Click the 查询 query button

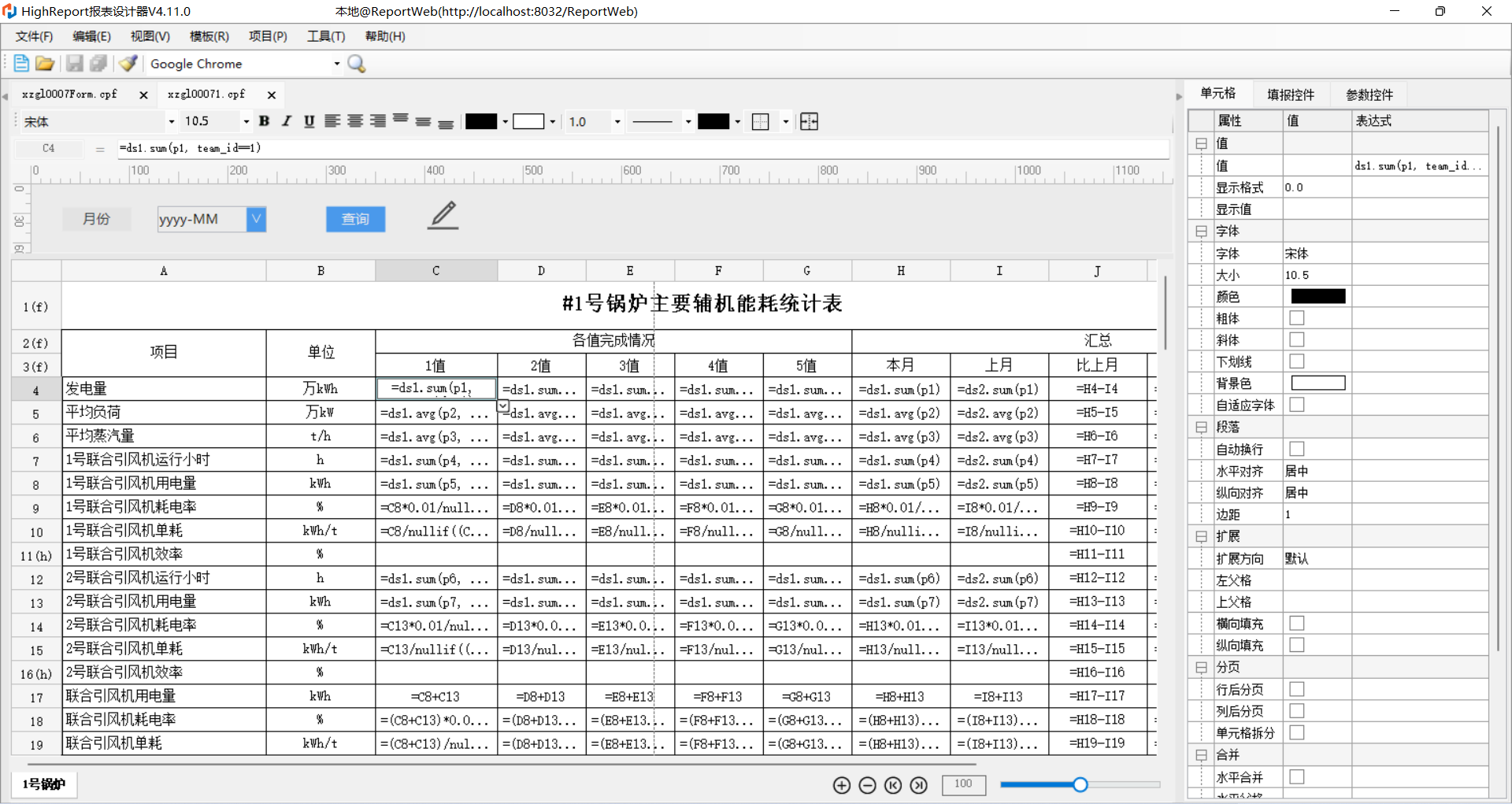(355, 219)
